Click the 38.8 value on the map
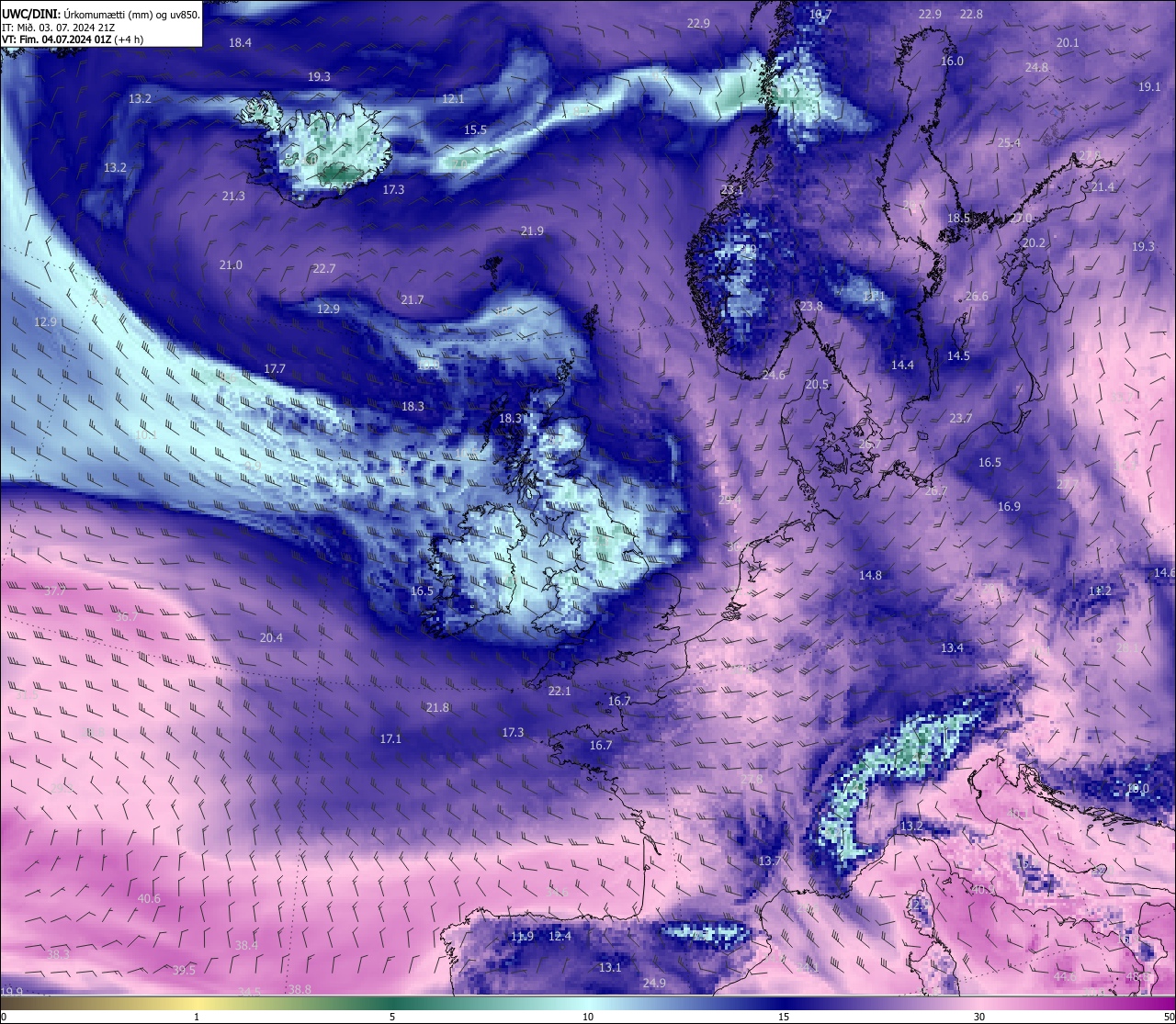Screen dimensions: 1176x1024 coord(300,989)
